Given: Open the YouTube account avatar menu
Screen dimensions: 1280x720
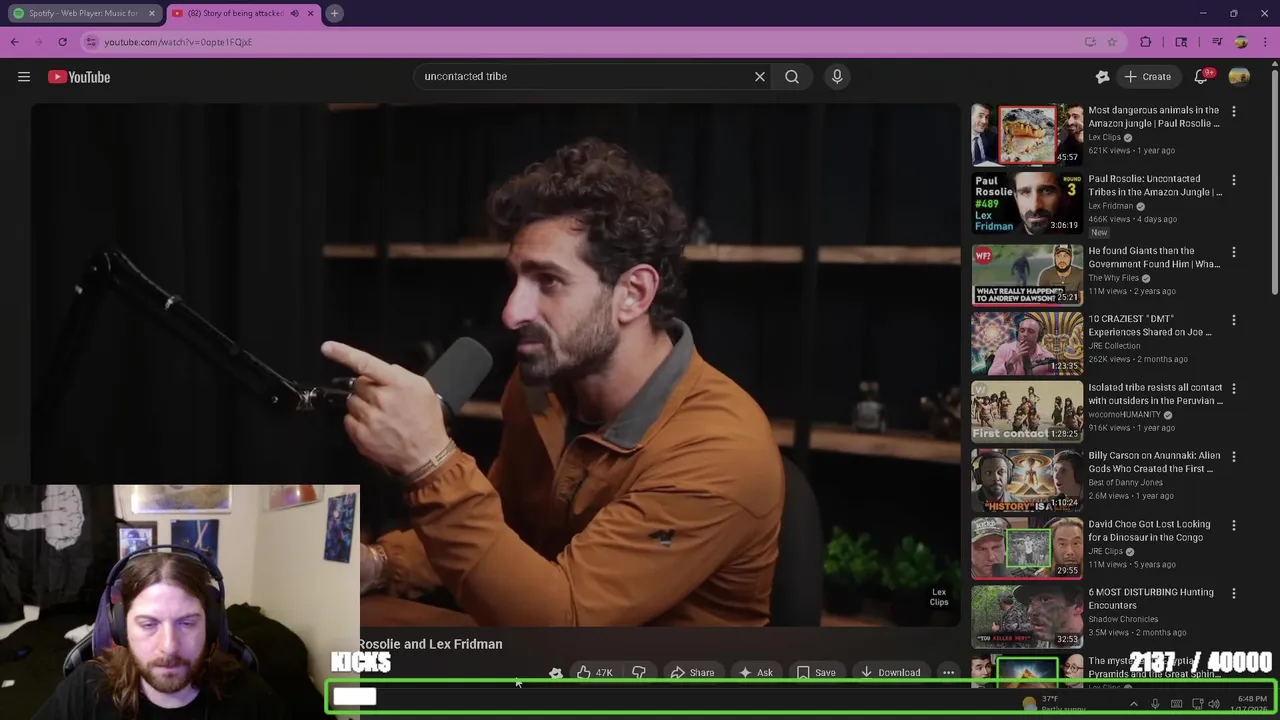Looking at the screenshot, I should point(1239,77).
